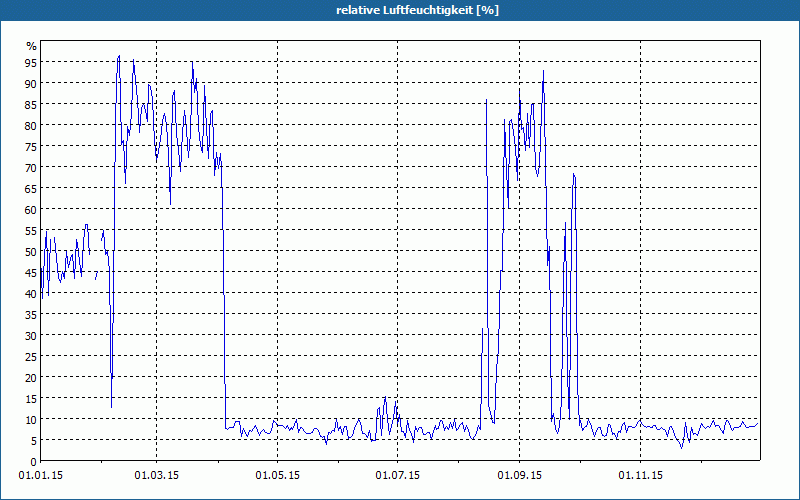
Task: Click the y-axis value '10'
Action: point(31,419)
